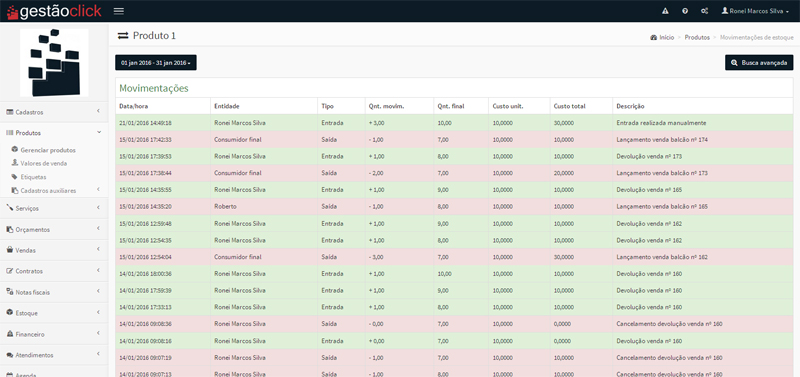Click the Busca avançada button

[x=759, y=63]
